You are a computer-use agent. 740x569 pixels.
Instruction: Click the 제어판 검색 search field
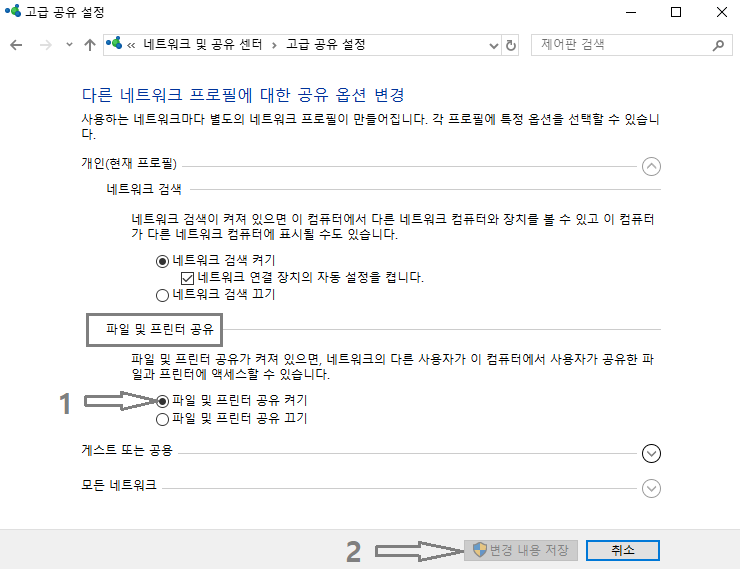[x=631, y=45]
